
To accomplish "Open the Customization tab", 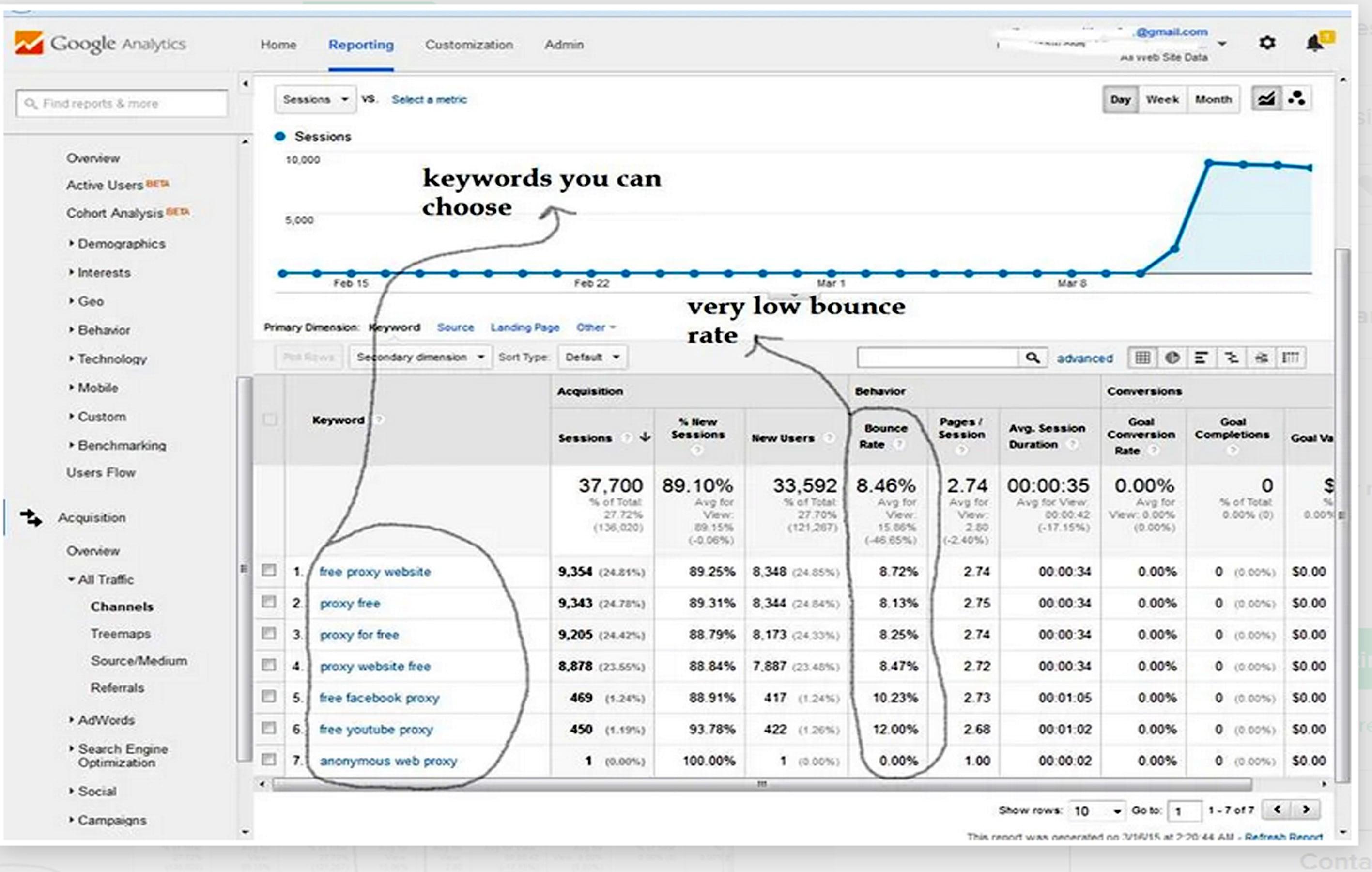I will [468, 45].
